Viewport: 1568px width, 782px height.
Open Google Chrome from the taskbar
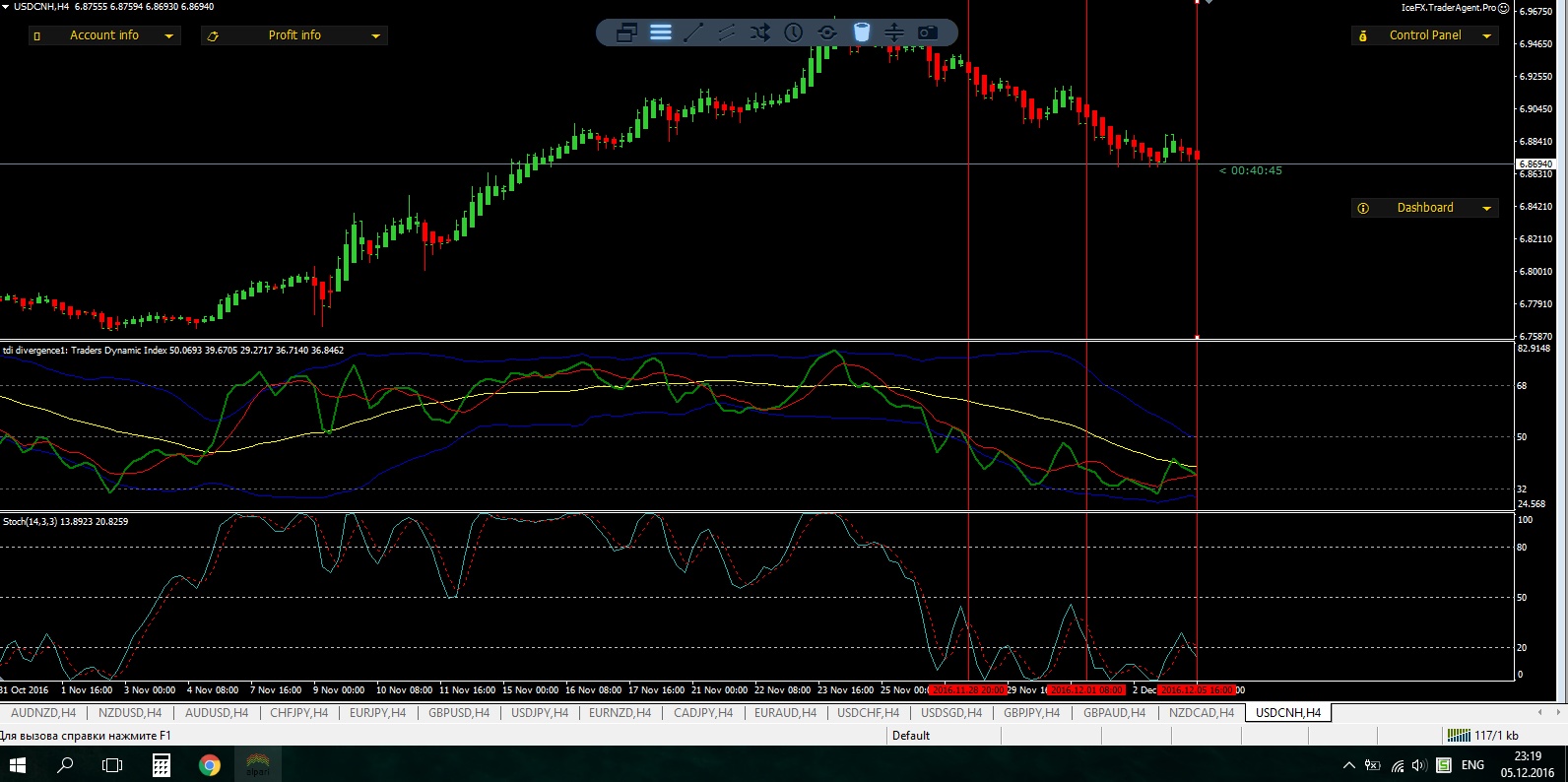point(209,764)
